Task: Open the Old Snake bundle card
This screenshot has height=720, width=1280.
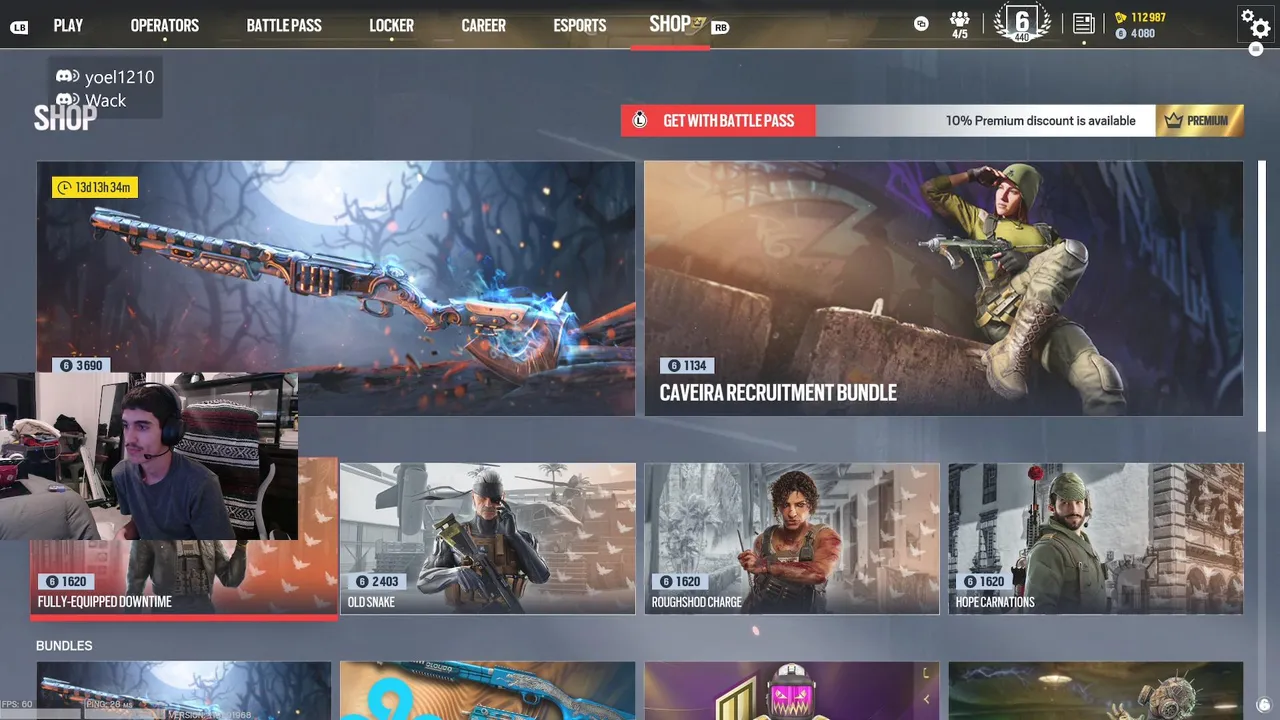Action: (x=487, y=538)
